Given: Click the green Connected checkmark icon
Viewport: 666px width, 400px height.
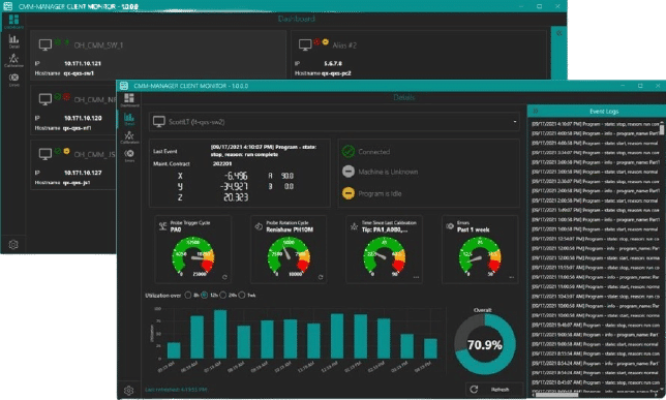Looking at the screenshot, I should pos(348,151).
